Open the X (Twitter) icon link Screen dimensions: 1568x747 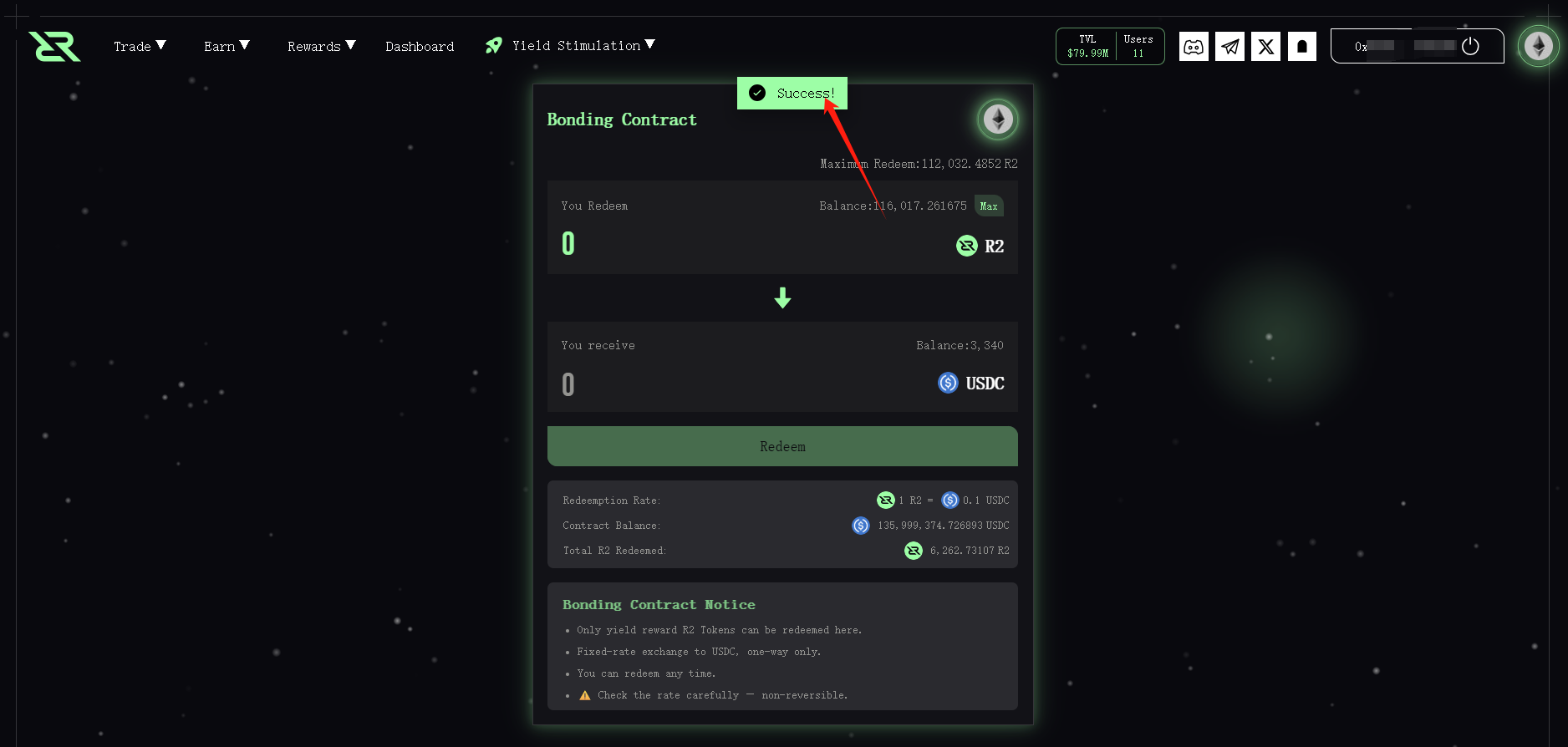(x=1265, y=47)
